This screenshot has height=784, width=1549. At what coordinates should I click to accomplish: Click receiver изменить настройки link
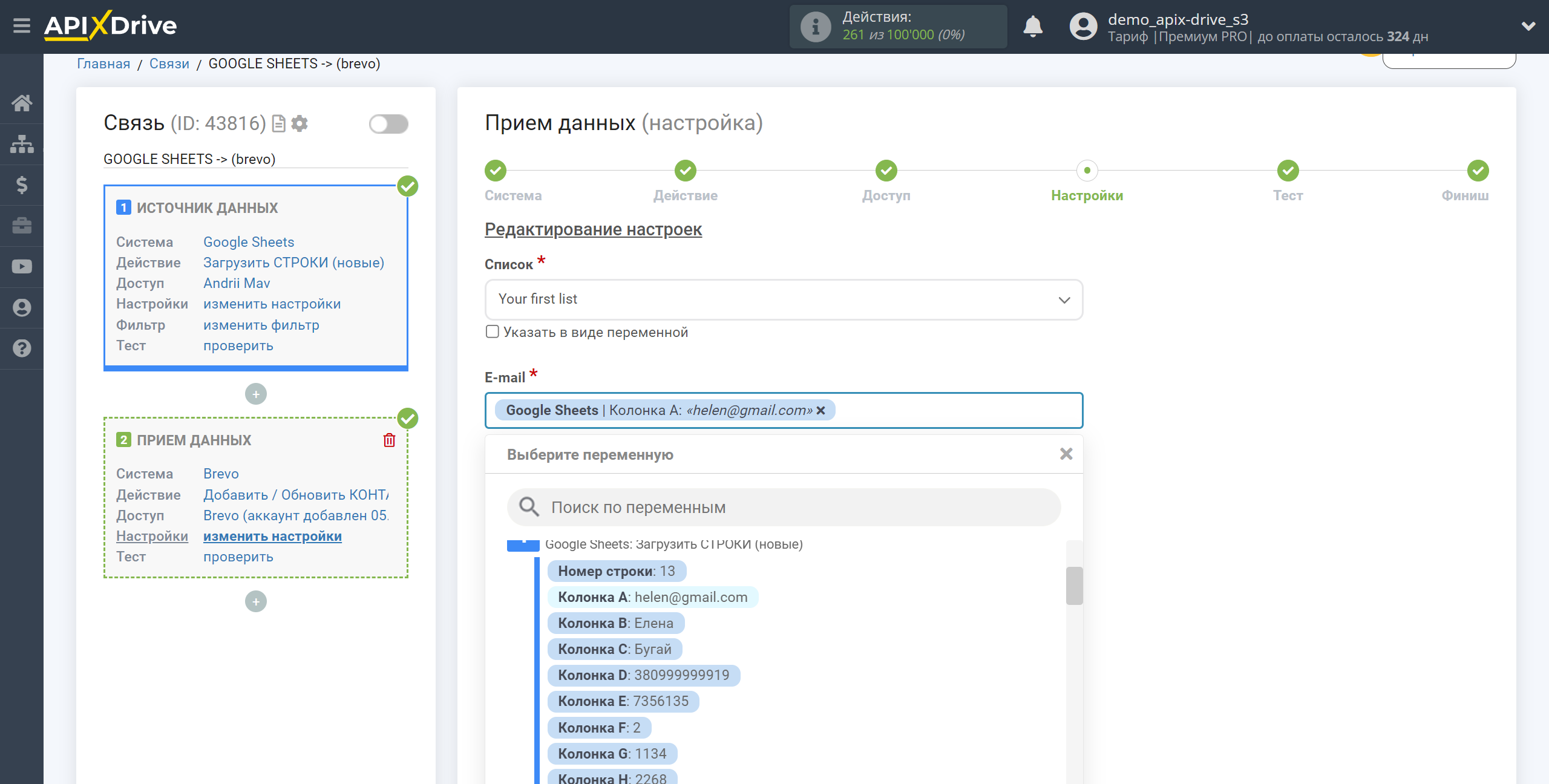pos(272,536)
